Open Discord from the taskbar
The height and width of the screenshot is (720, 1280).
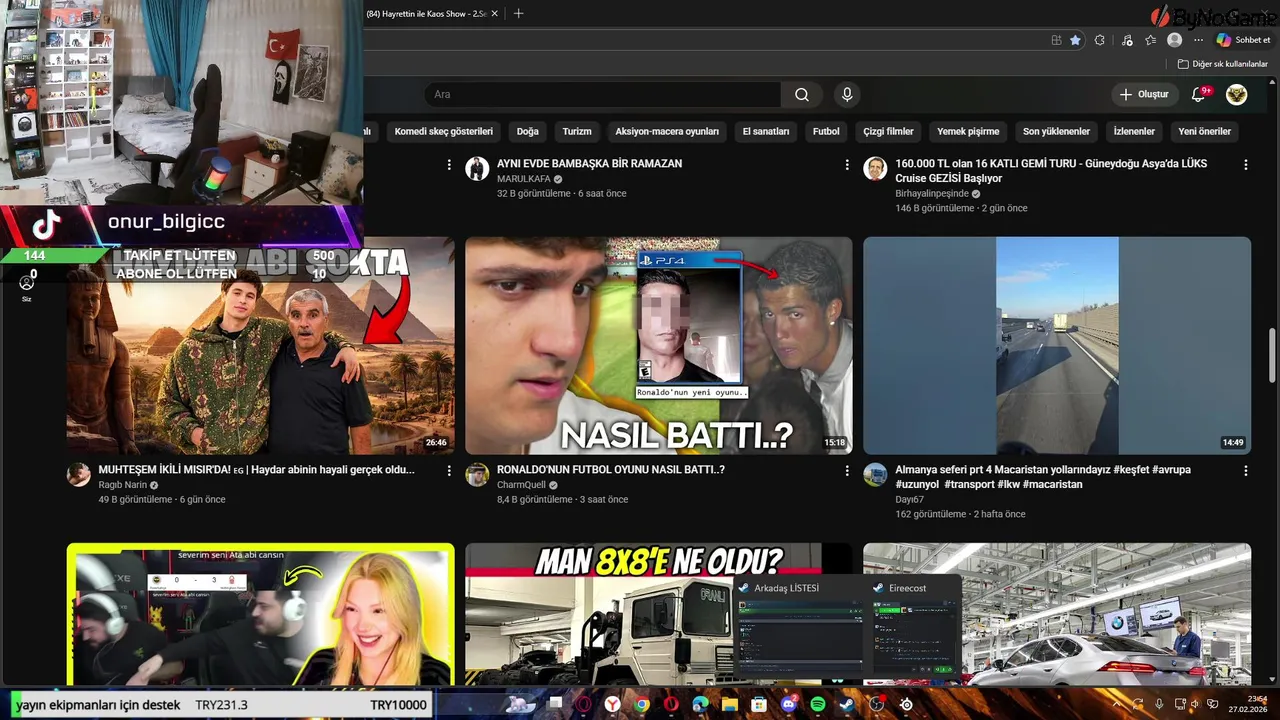[x=789, y=704]
